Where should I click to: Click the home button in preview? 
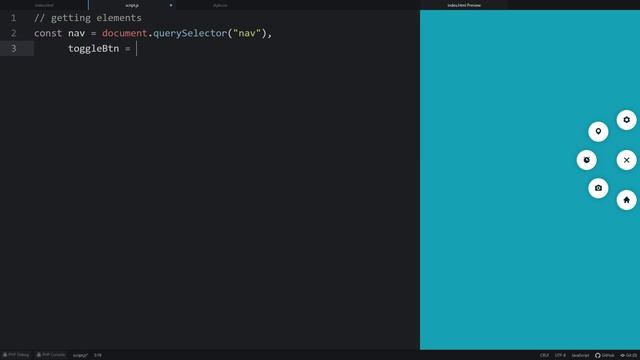(626, 200)
